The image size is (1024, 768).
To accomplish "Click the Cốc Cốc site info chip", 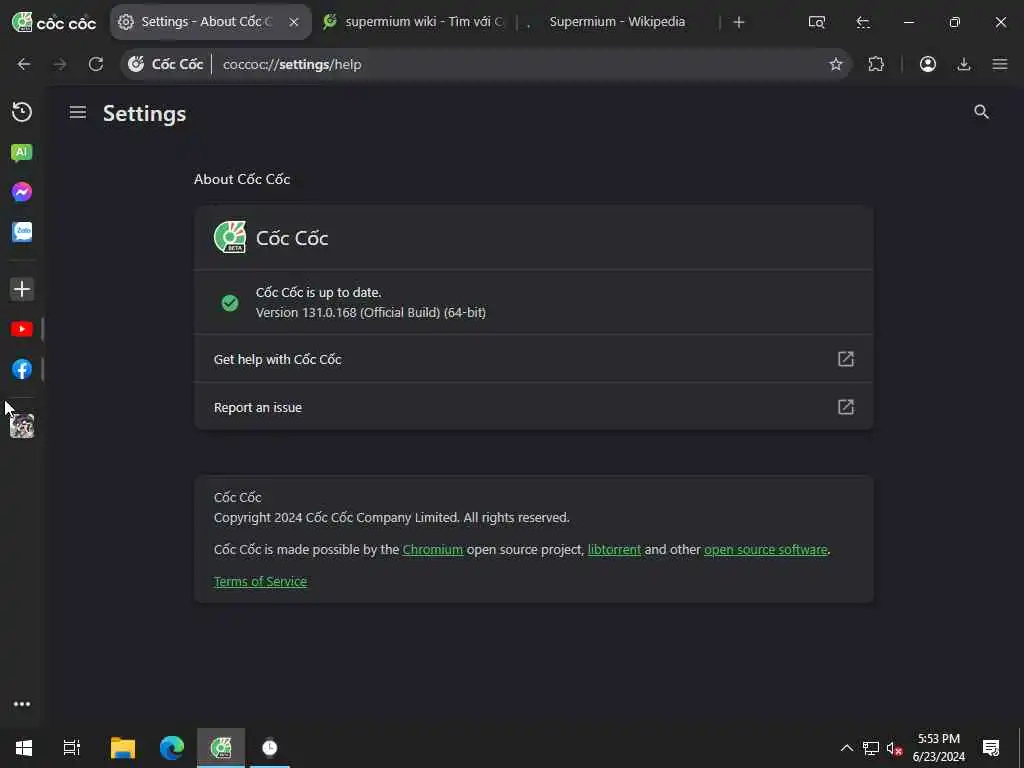I will pyautogui.click(x=166, y=64).
